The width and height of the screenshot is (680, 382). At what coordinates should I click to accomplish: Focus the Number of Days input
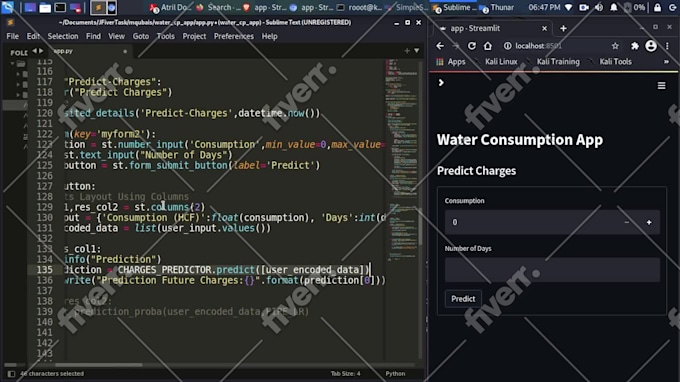click(552, 270)
